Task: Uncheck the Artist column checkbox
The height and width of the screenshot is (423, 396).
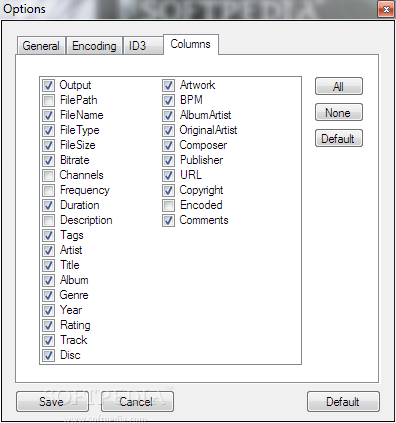Action: point(48,250)
